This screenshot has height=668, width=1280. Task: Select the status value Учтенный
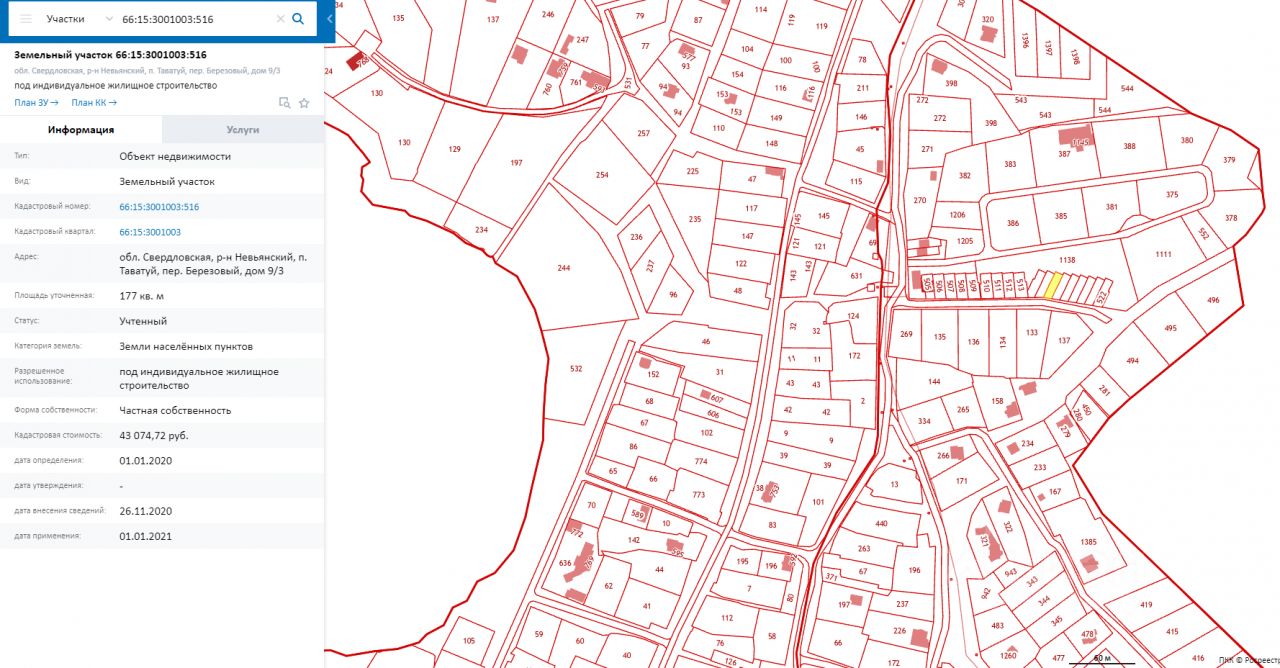point(143,321)
